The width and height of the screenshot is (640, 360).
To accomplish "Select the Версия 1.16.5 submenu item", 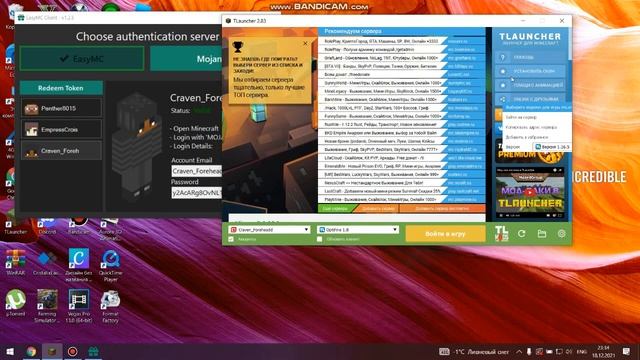I will pyautogui.click(x=552, y=147).
